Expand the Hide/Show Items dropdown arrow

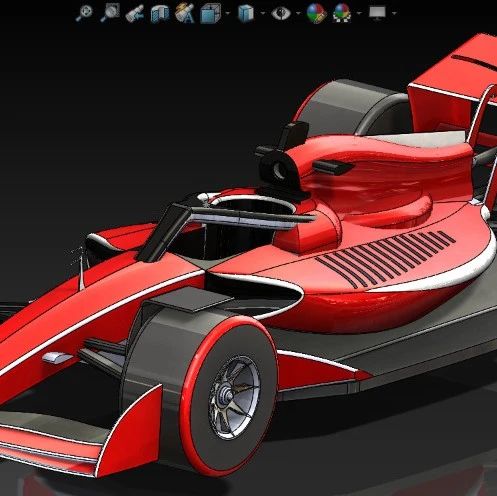click(298, 13)
